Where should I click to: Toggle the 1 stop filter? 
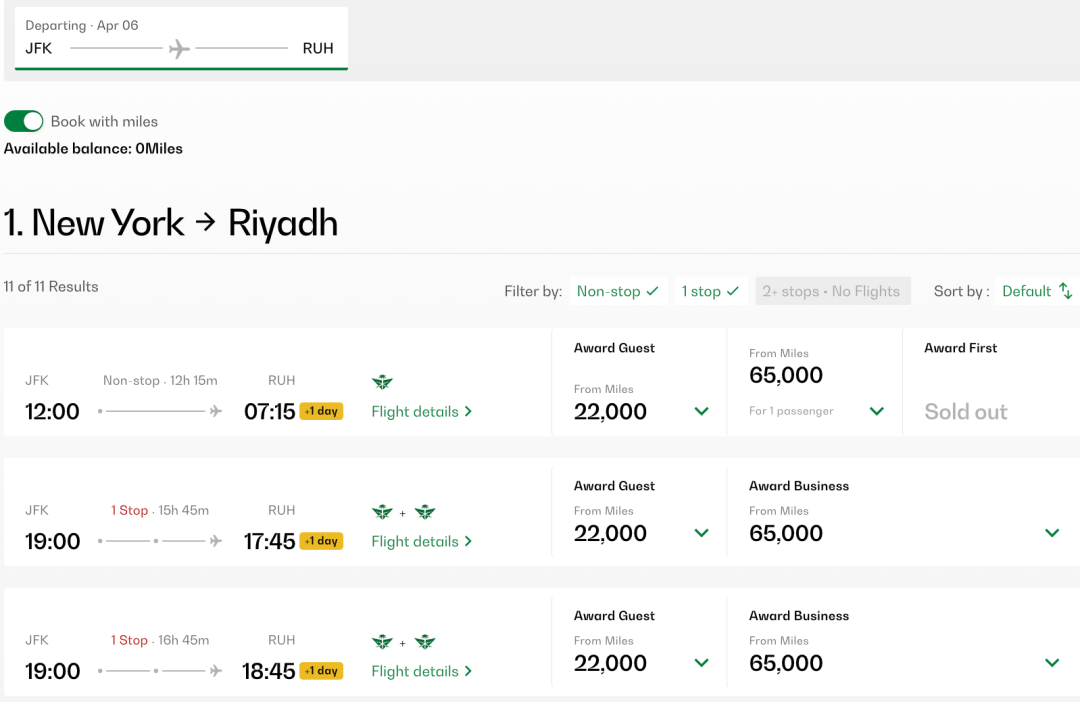[x=710, y=291]
